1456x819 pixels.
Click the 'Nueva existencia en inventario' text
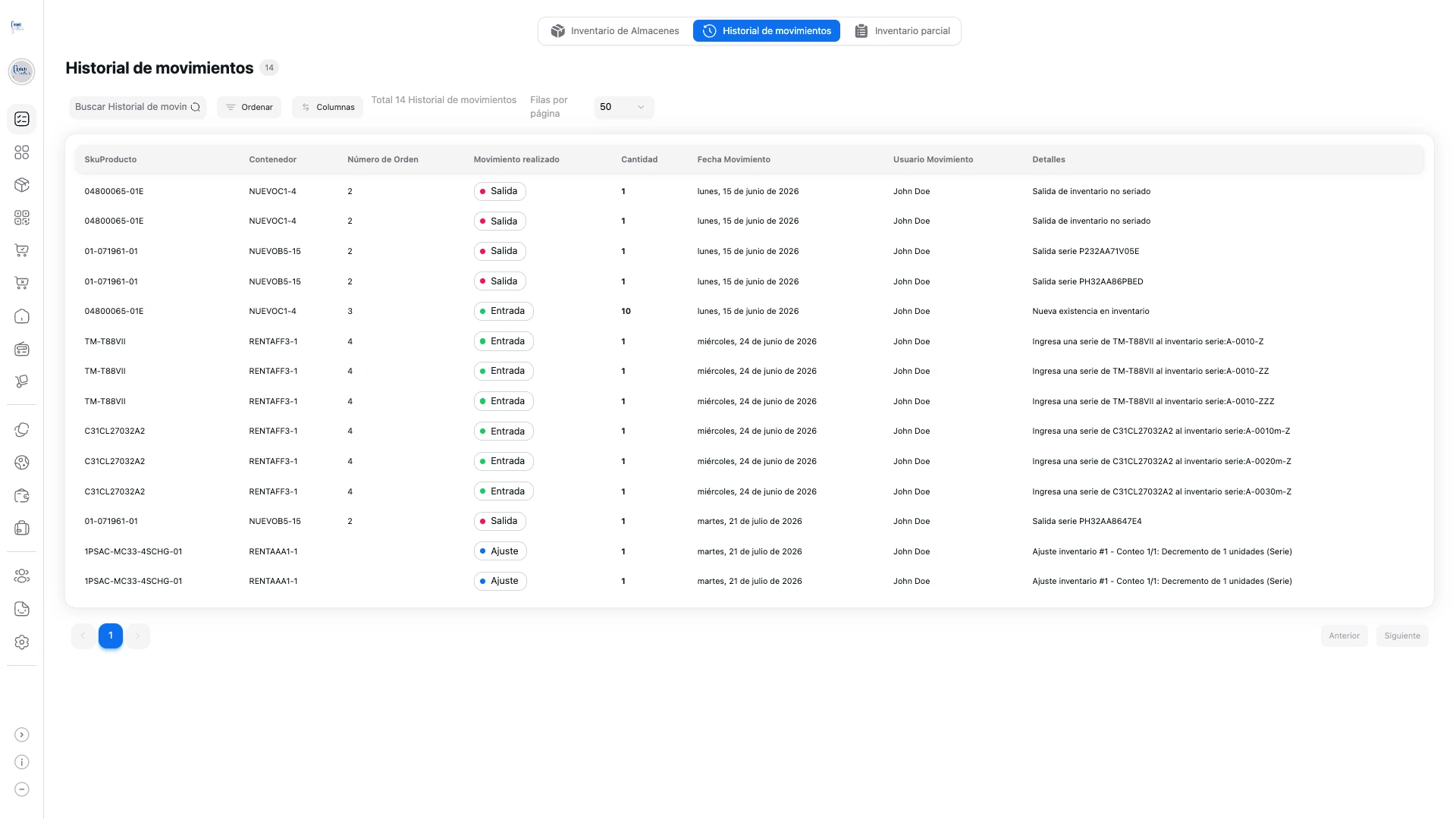tap(1090, 311)
